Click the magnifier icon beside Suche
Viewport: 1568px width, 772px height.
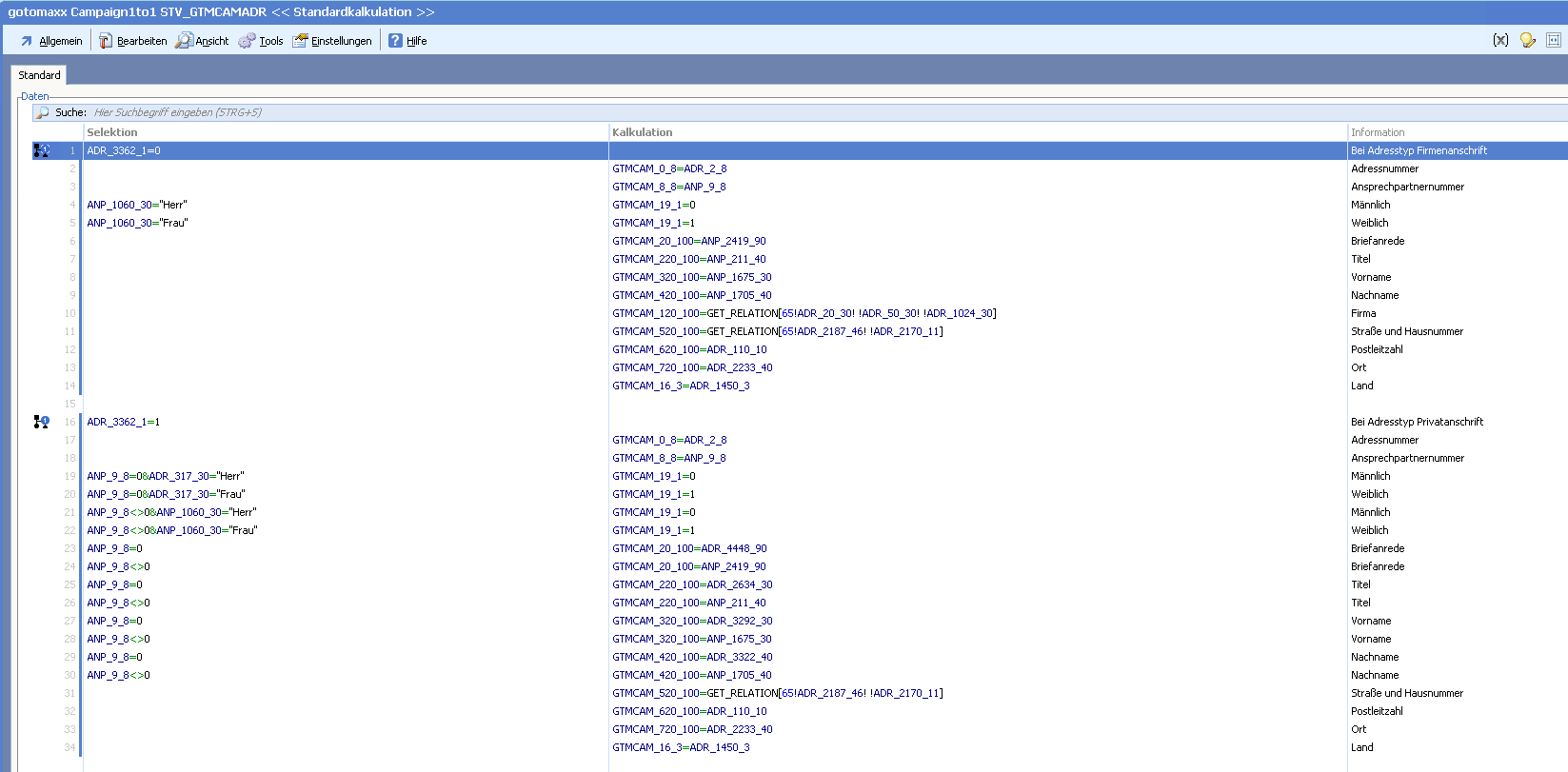[42, 112]
